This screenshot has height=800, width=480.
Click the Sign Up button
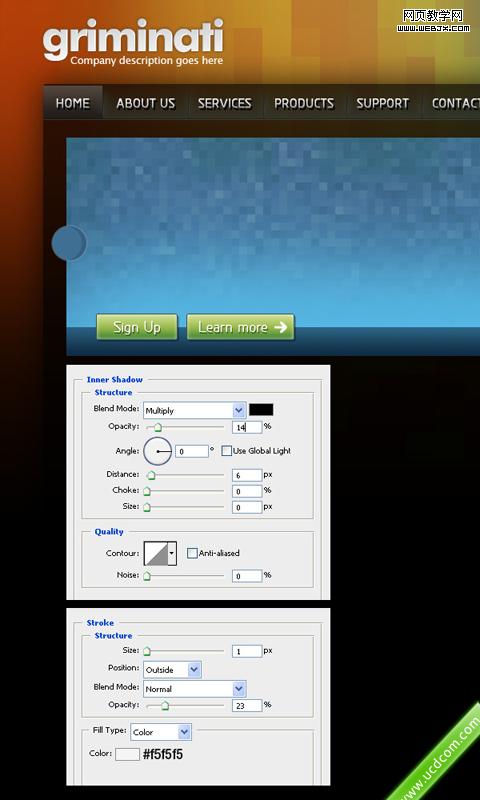(x=137, y=327)
